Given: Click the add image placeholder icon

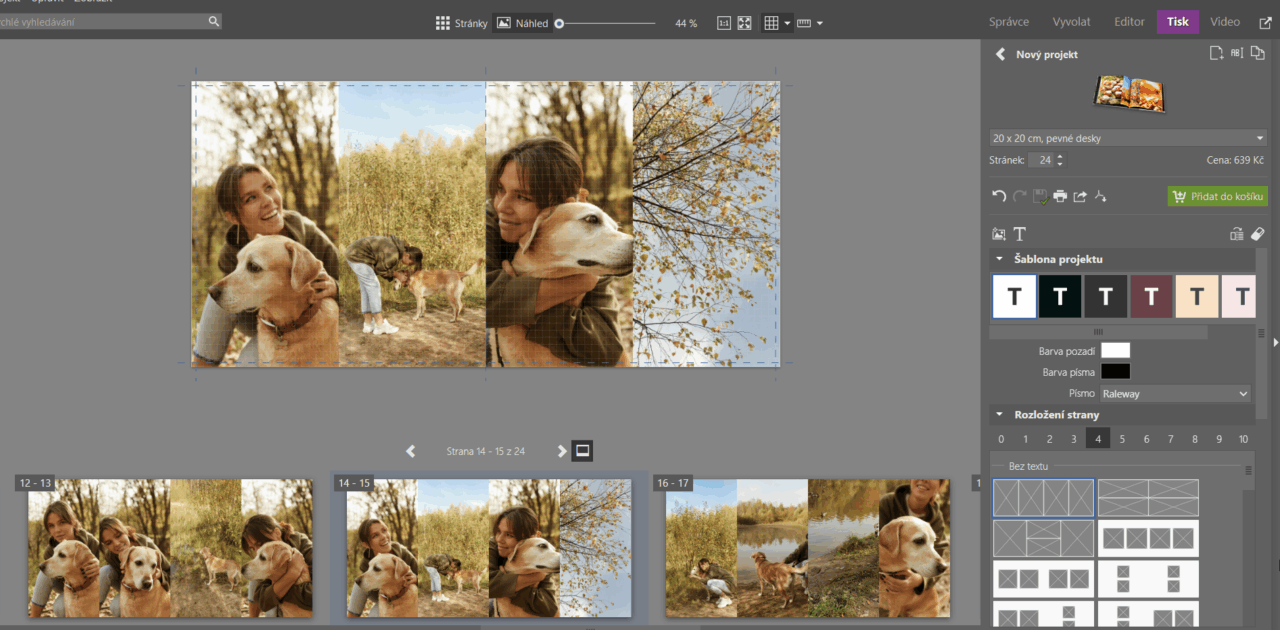Looking at the screenshot, I should tap(998, 234).
